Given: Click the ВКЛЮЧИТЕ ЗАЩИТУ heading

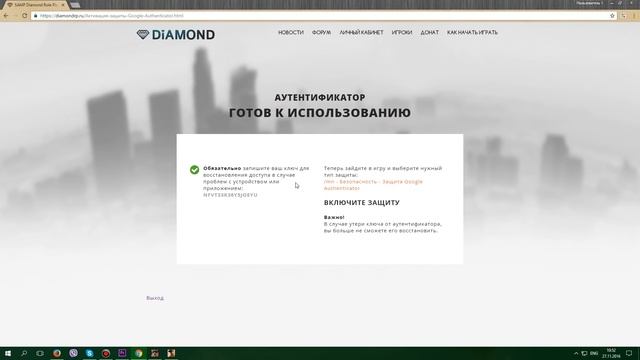Looking at the screenshot, I should 362,203.
